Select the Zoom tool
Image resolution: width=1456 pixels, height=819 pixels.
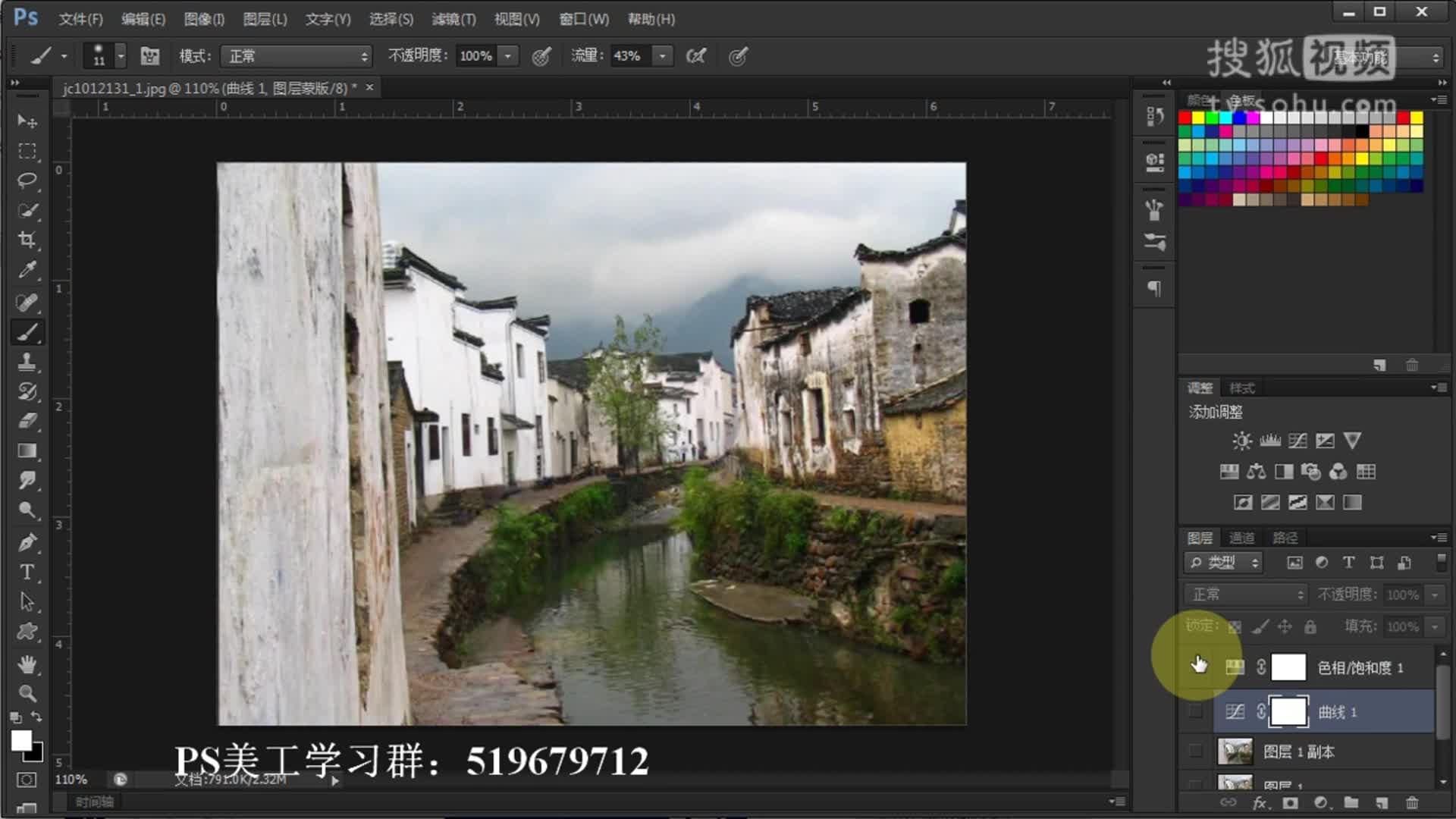pos(27,693)
